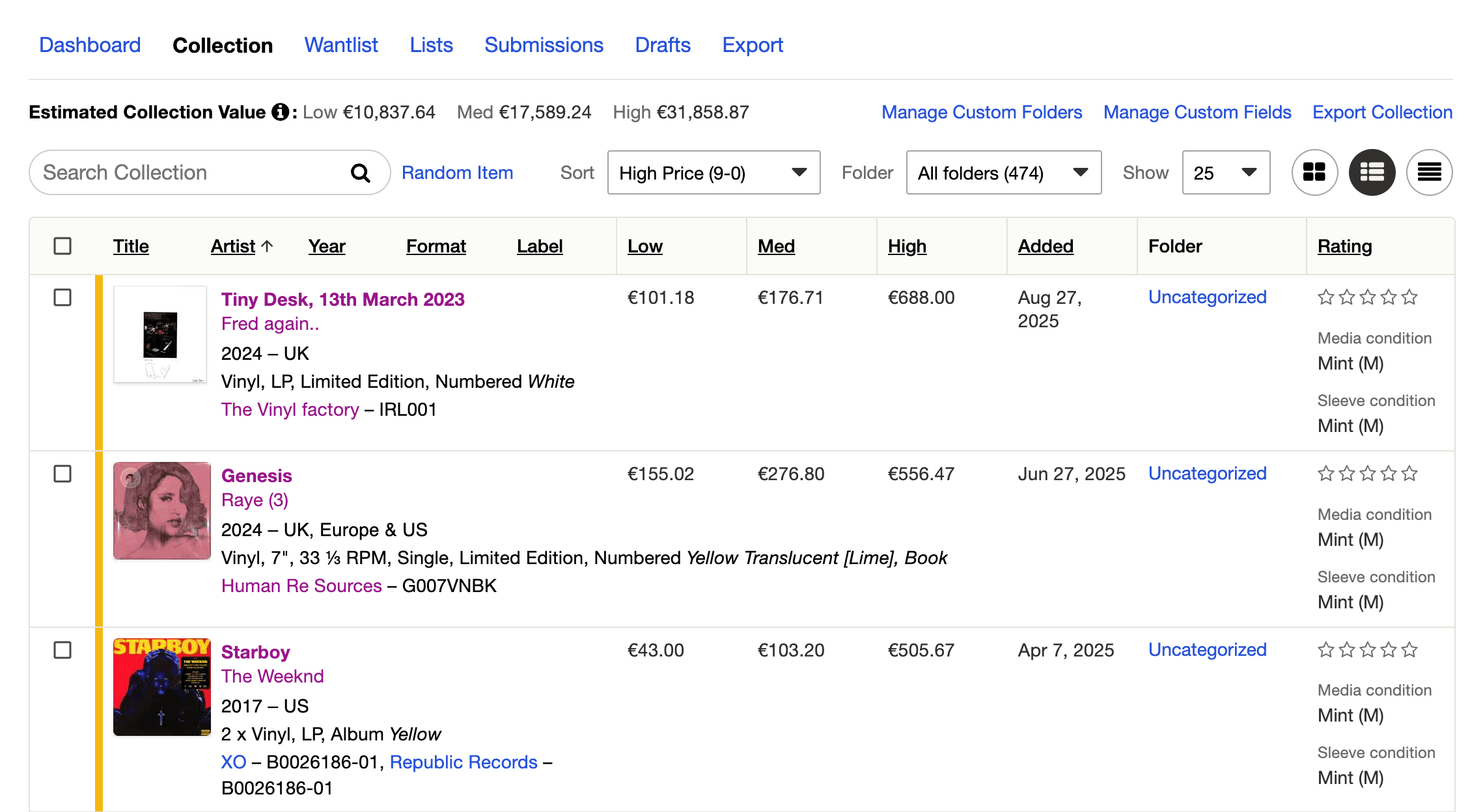This screenshot has height=812, width=1483.
Task: Select the Tiny Desk row checkbox
Action: pyautogui.click(x=62, y=297)
